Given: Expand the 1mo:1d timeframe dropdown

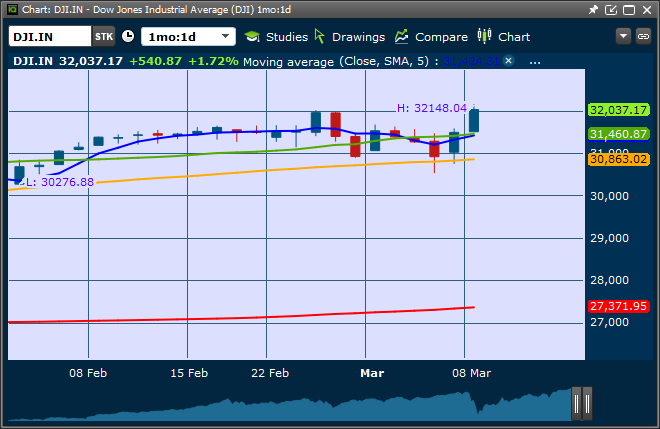Looking at the screenshot, I should [188, 37].
